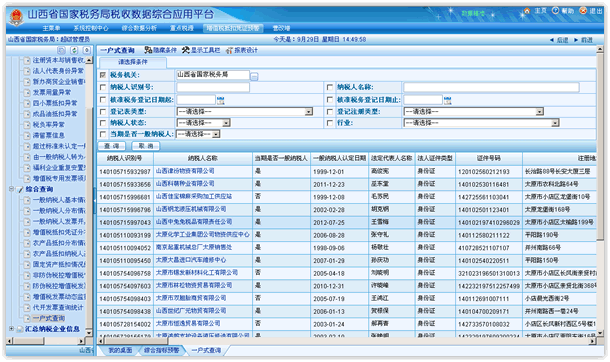This screenshot has width=610, height=362.
Task: Enable the 行业 checkbox
Action: [x=330, y=123]
